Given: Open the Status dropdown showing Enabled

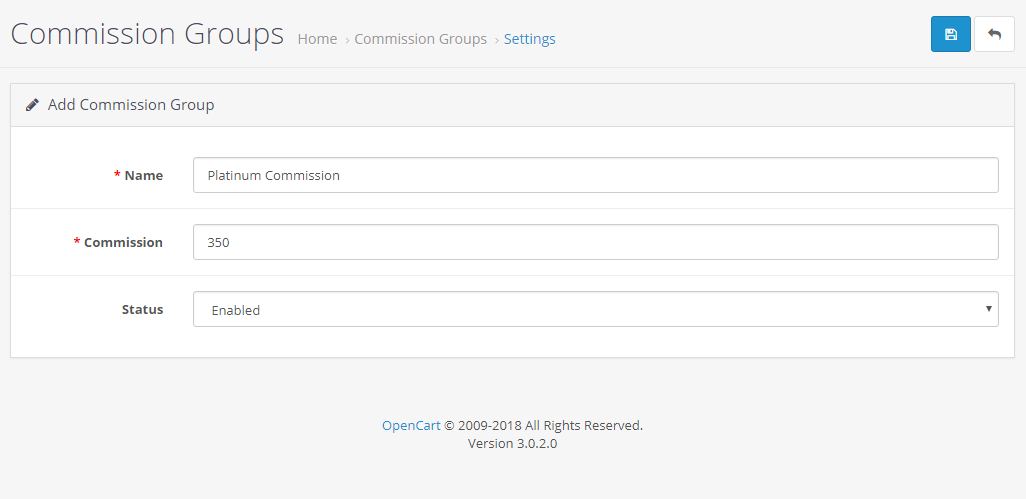Looking at the screenshot, I should click(595, 309).
